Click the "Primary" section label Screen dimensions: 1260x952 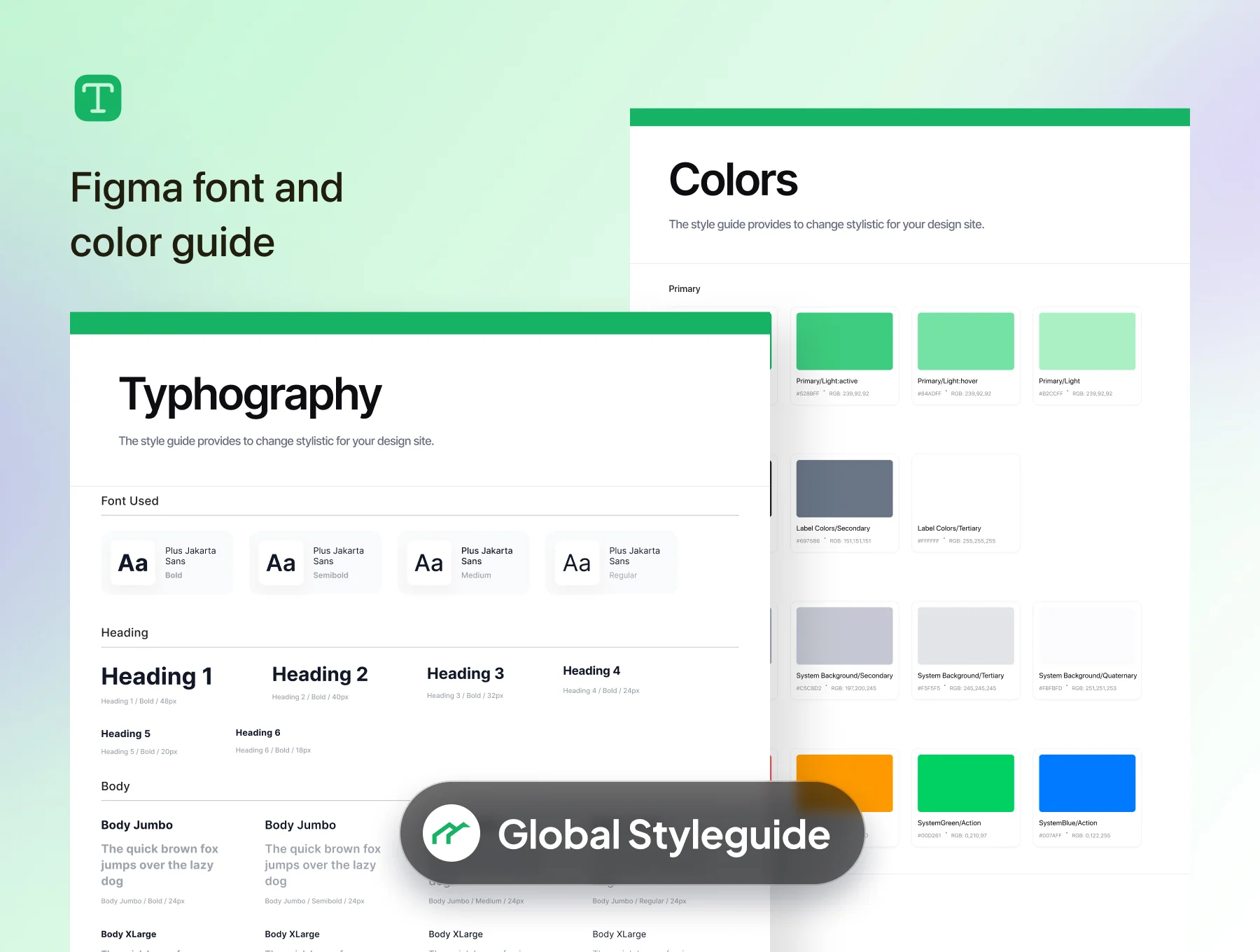tap(684, 289)
